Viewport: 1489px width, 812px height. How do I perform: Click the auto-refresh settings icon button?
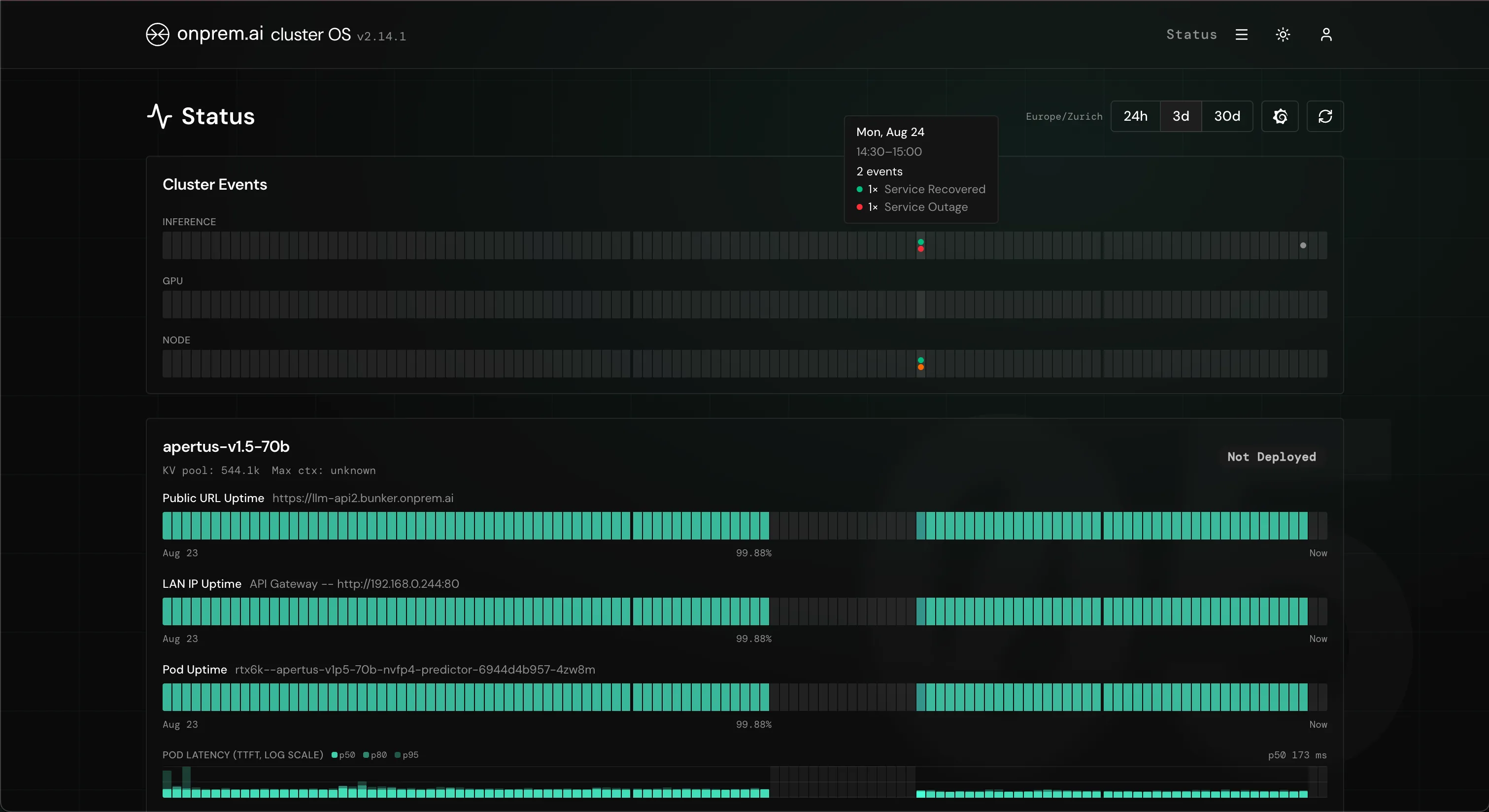[x=1280, y=116]
